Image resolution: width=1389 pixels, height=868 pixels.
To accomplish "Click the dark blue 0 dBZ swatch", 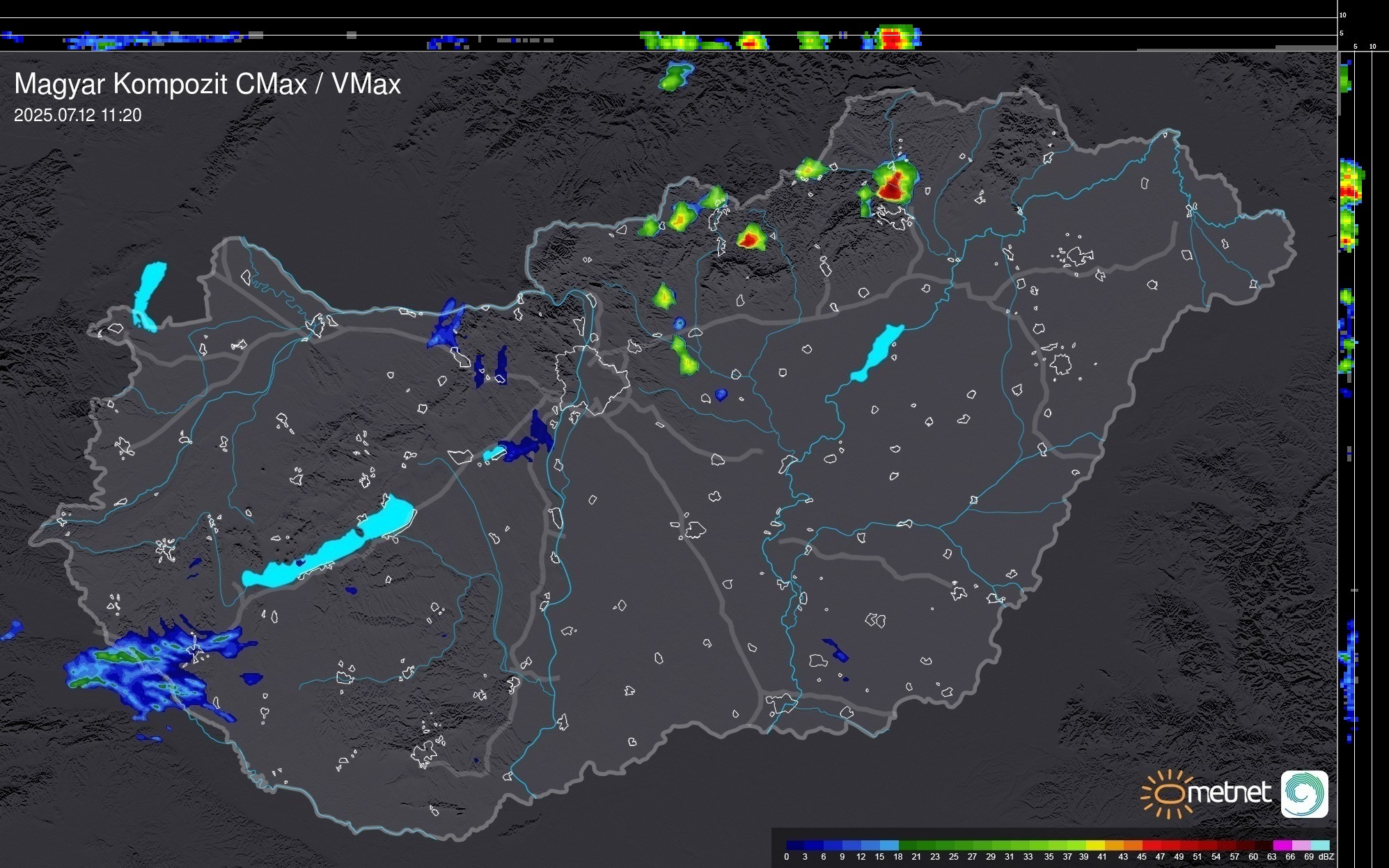I will 795,845.
